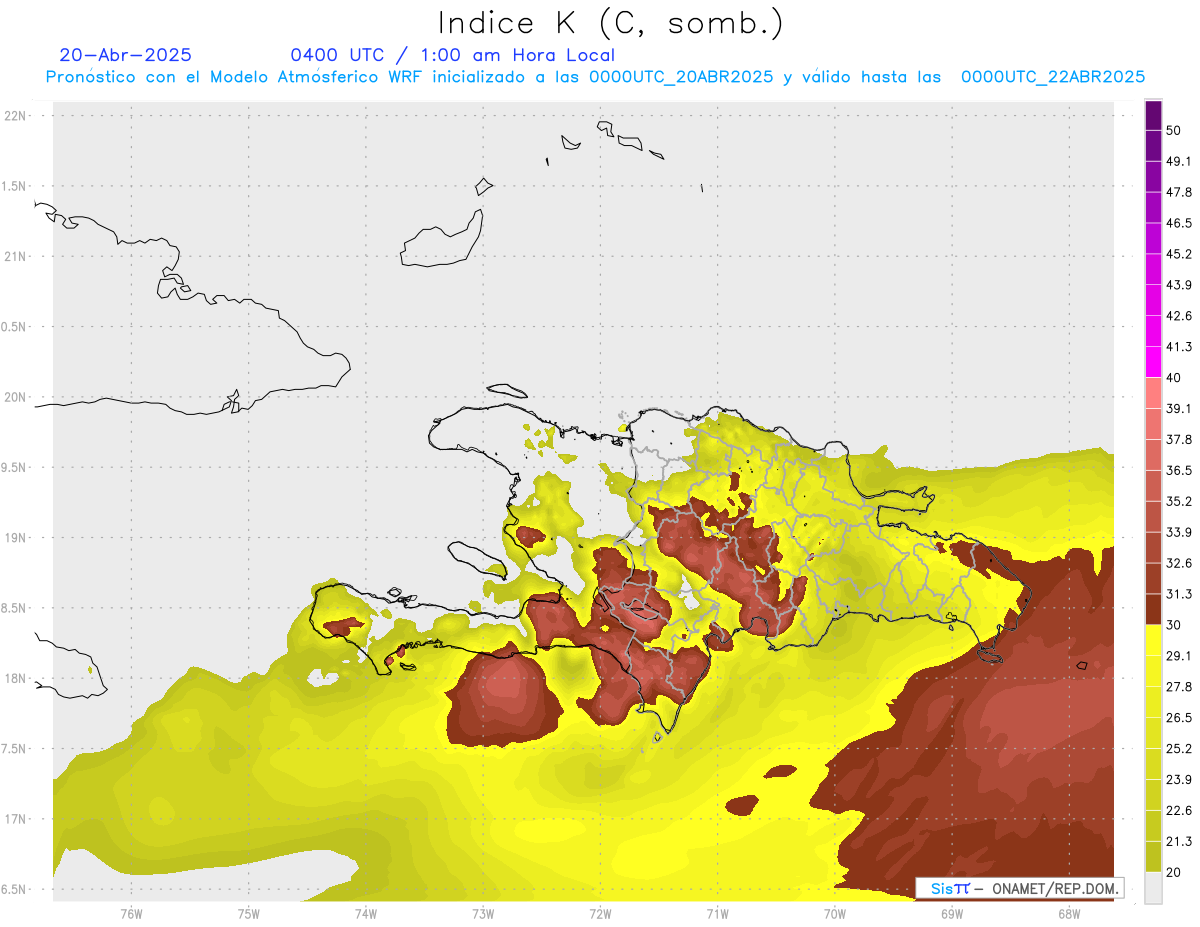This screenshot has width=1200, height=927.
Task: Click '0400 UTC / 1:00 am Hora Local'
Action: 453,55
